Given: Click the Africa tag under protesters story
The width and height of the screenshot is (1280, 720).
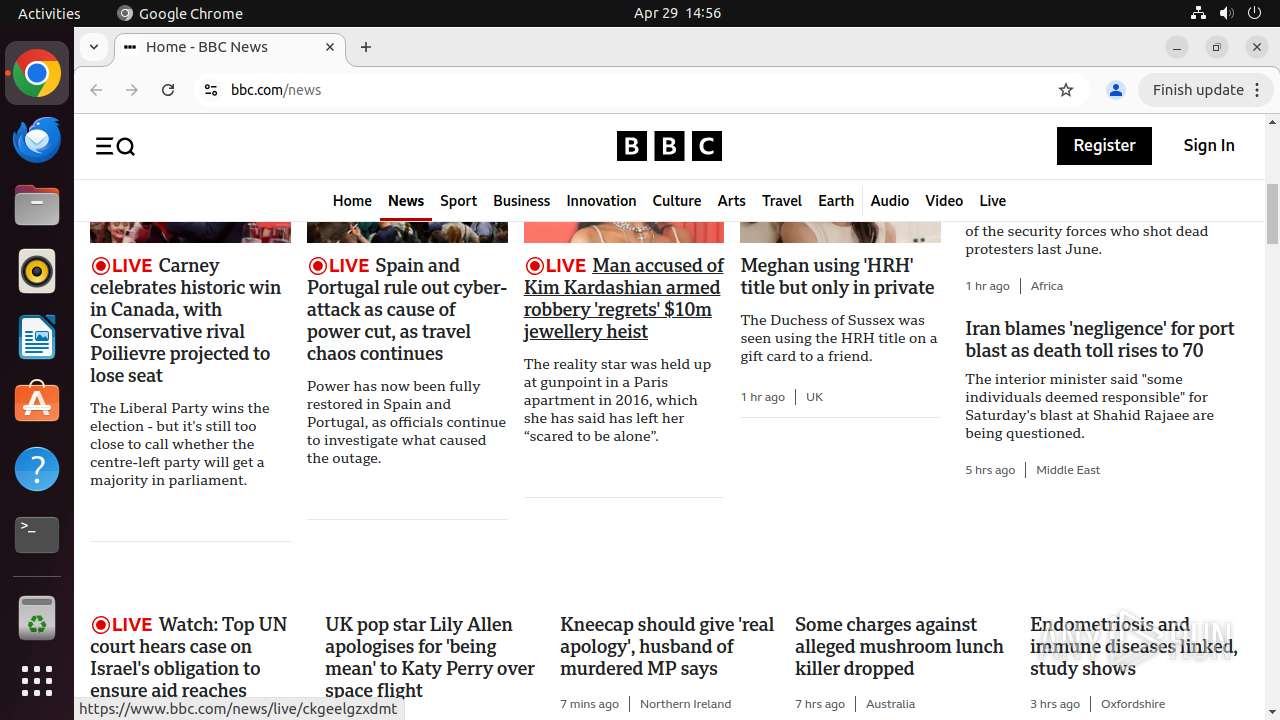Looking at the screenshot, I should (x=1047, y=286).
